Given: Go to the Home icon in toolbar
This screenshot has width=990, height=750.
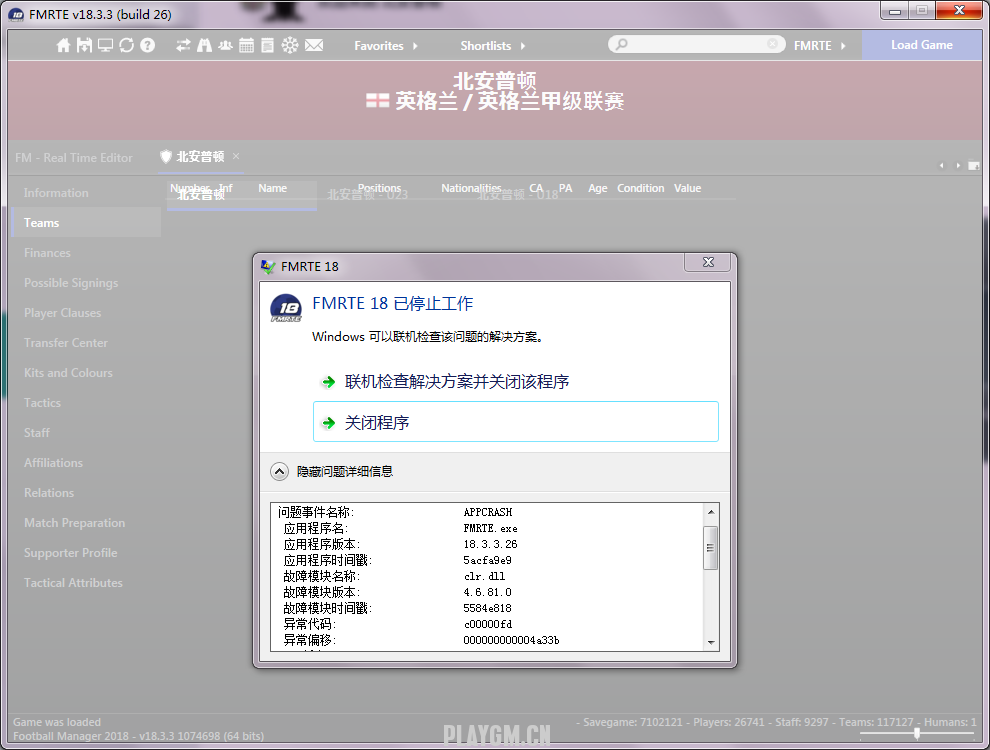Looking at the screenshot, I should 63,45.
